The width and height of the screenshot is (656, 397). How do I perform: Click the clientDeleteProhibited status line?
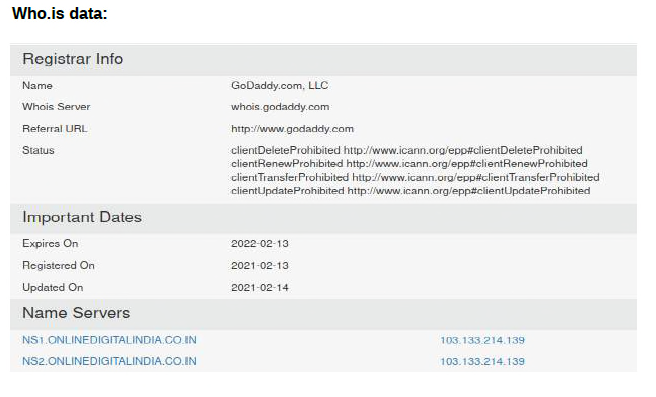[407, 150]
